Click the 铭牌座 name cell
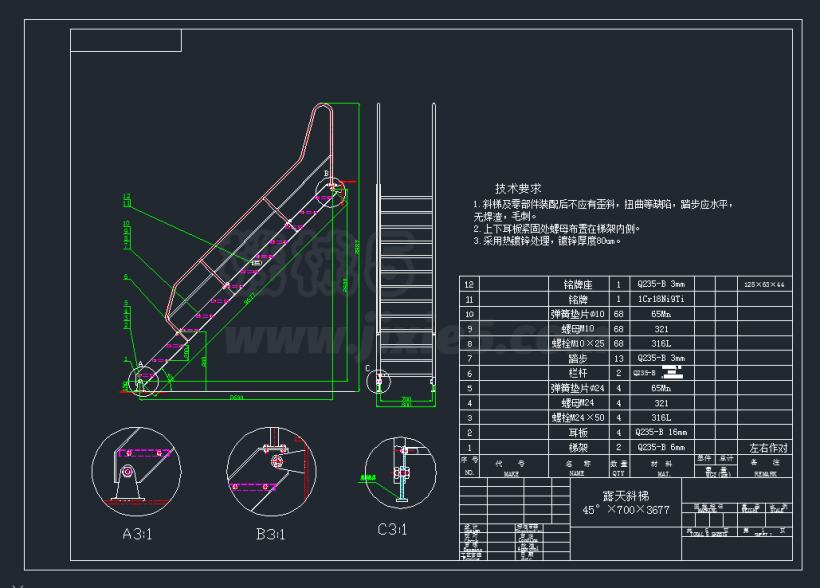This screenshot has height=588, width=820. point(578,284)
